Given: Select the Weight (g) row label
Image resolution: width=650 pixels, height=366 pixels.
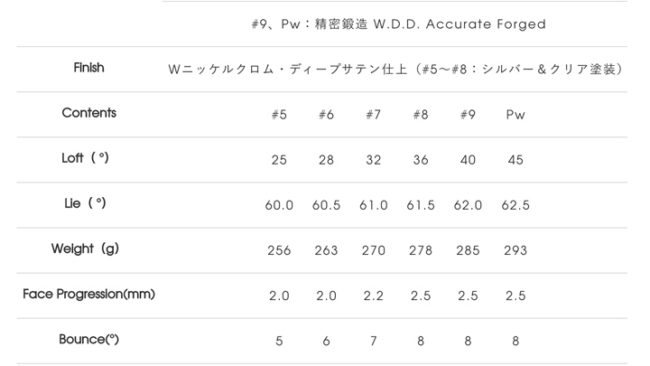Looking at the screenshot, I should [x=85, y=249].
